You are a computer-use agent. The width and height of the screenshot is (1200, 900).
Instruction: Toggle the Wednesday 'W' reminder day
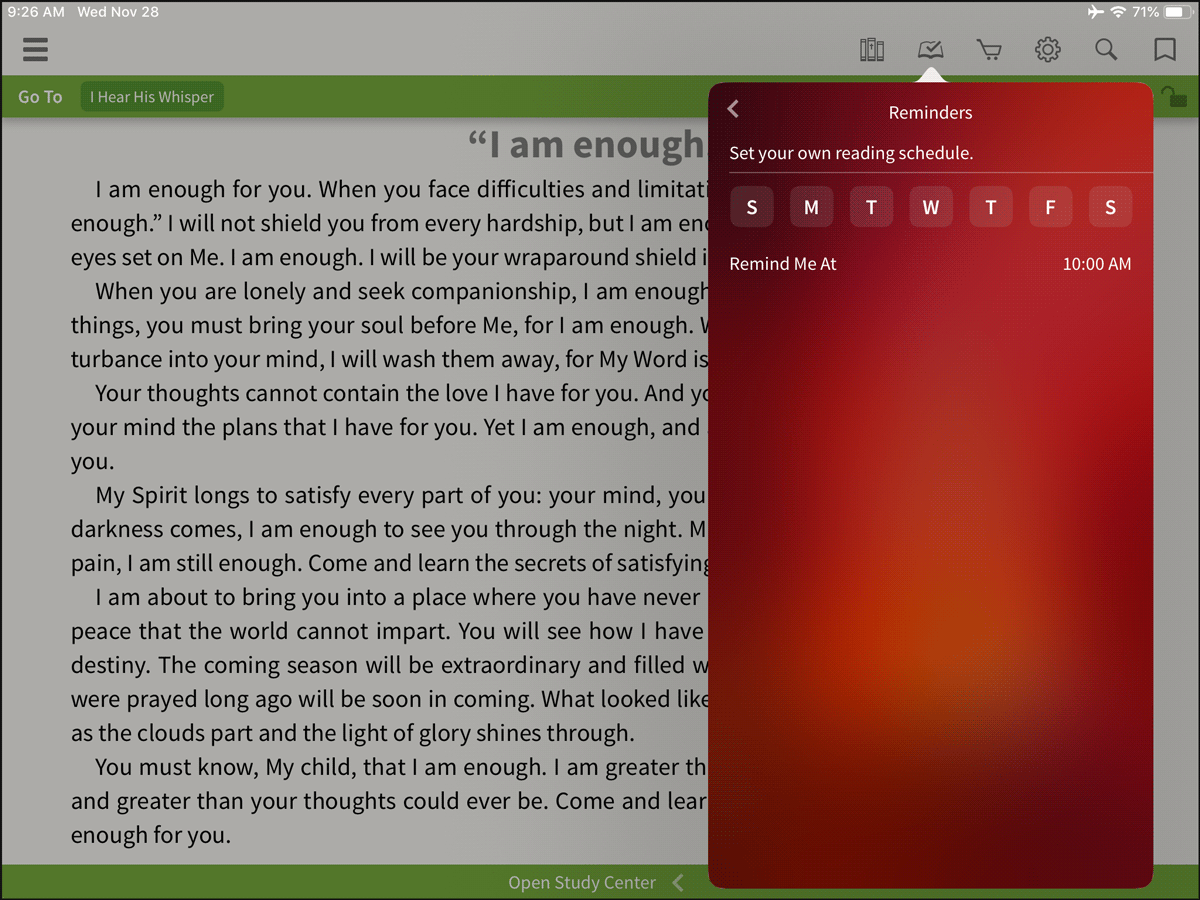point(930,208)
